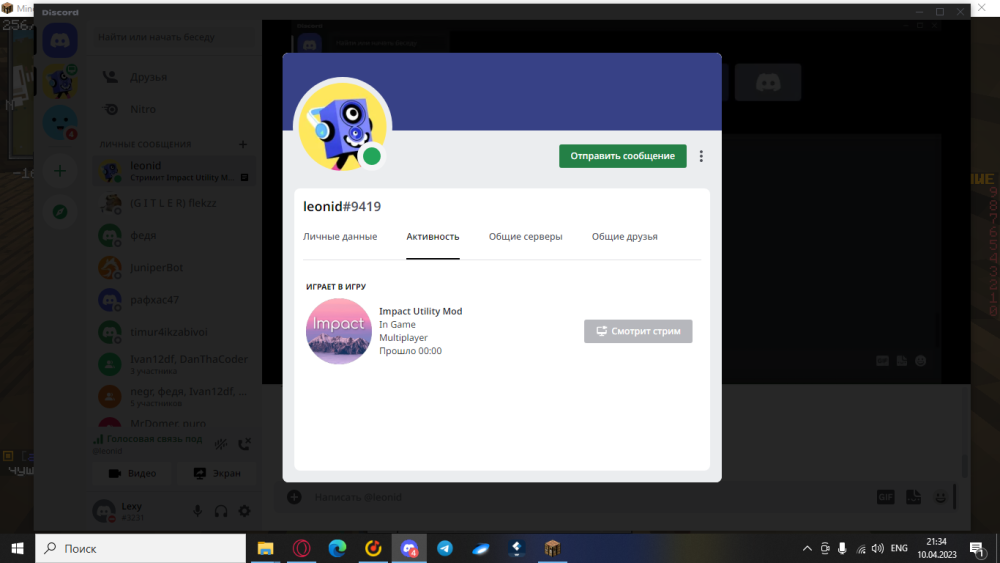Open user settings gear icon
Viewport: 1000px width, 563px height.
(x=244, y=511)
